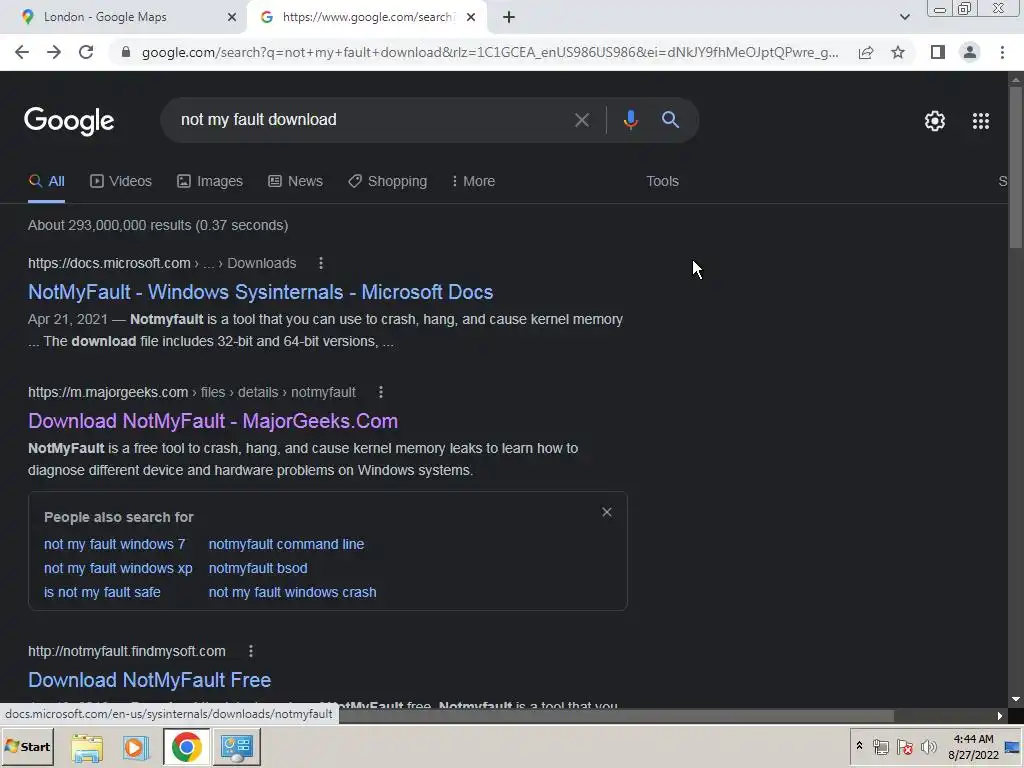Open Download NotMyFault Free result

(x=150, y=680)
